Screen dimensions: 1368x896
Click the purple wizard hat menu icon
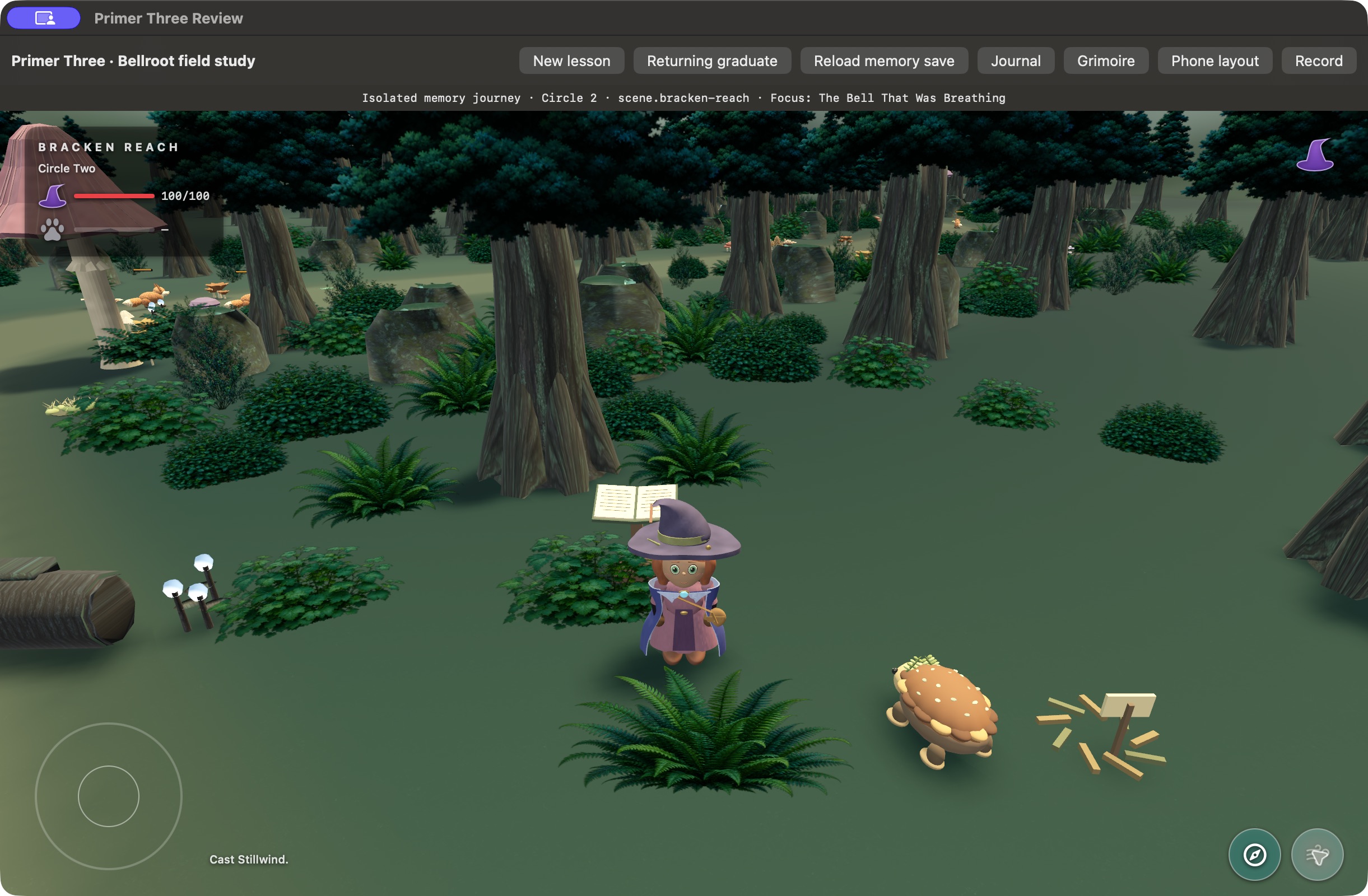[1315, 155]
